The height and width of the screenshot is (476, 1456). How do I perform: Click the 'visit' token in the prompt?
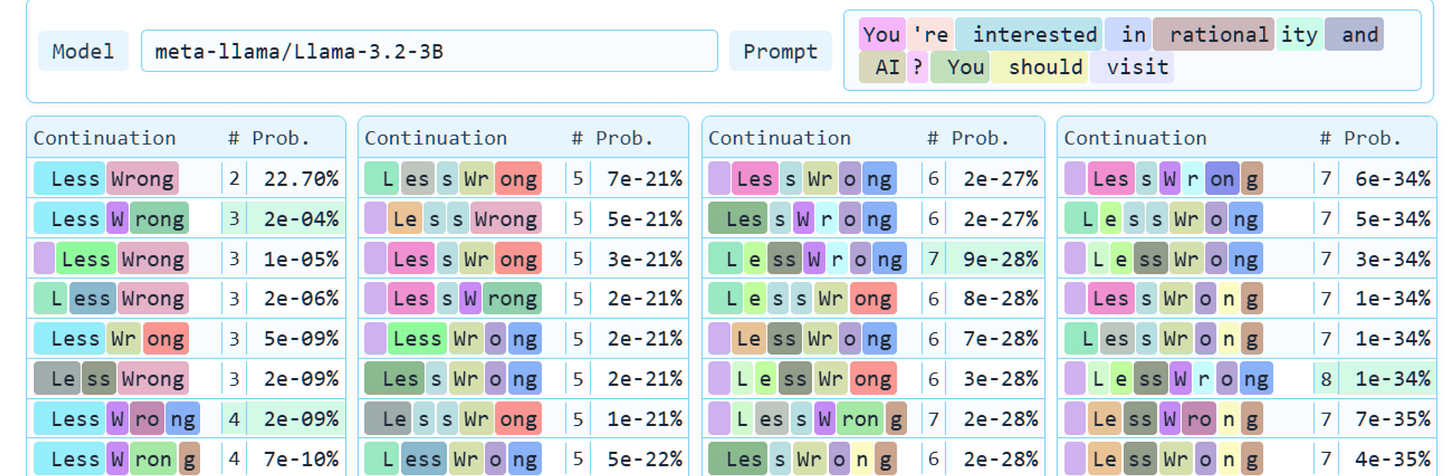[1132, 67]
